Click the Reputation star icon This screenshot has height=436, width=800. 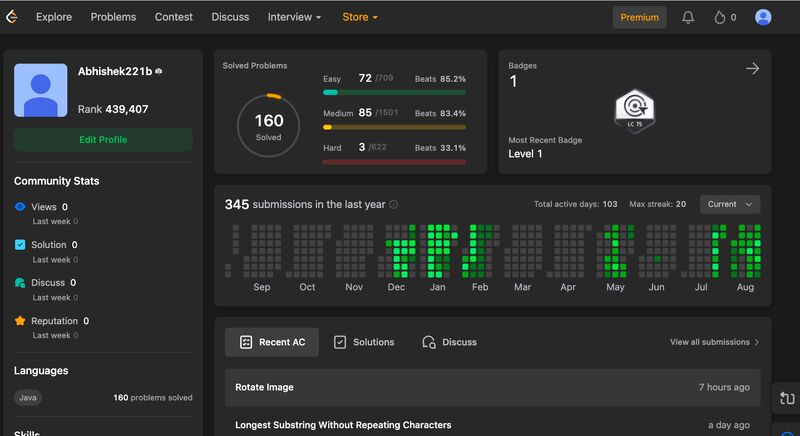click(x=20, y=321)
